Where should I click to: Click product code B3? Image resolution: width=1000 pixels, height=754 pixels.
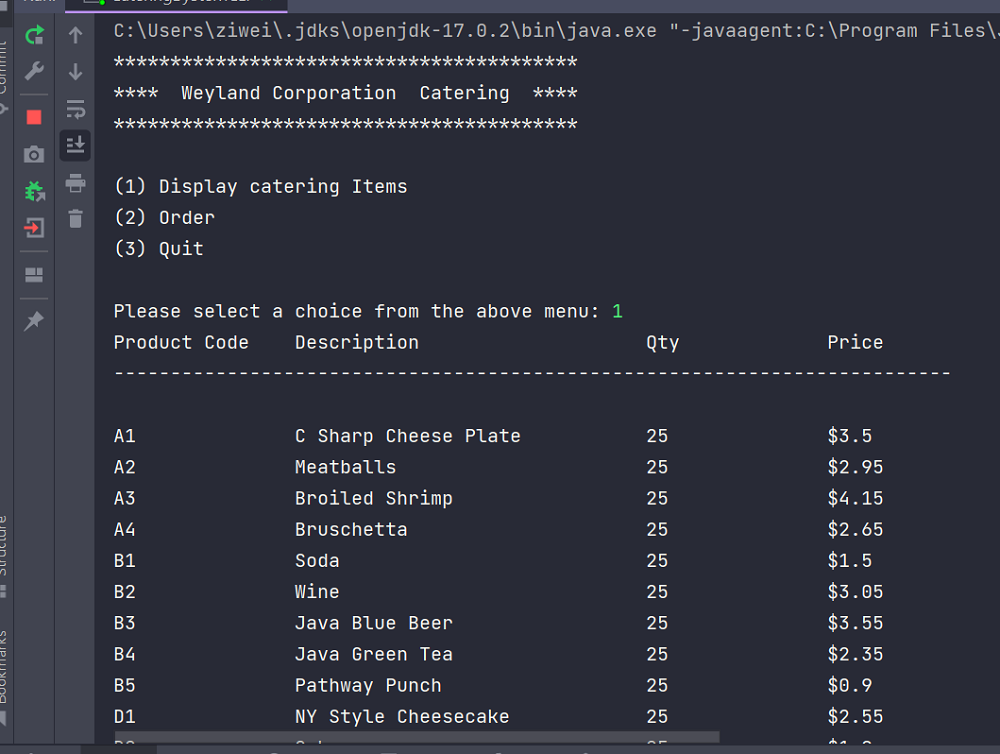point(124,623)
